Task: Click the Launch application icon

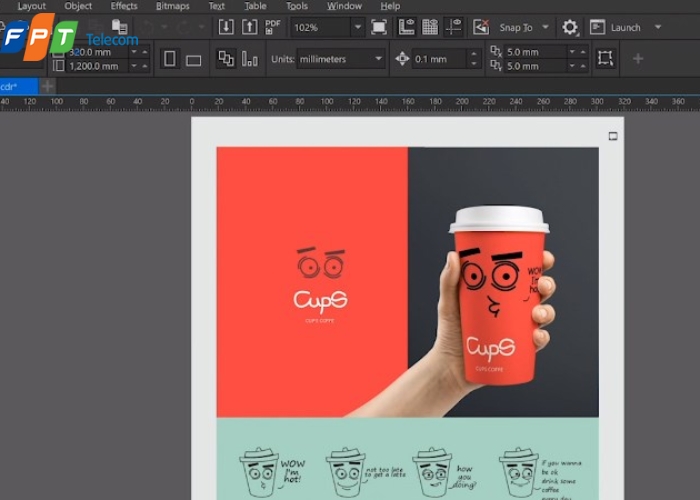Action: point(597,27)
